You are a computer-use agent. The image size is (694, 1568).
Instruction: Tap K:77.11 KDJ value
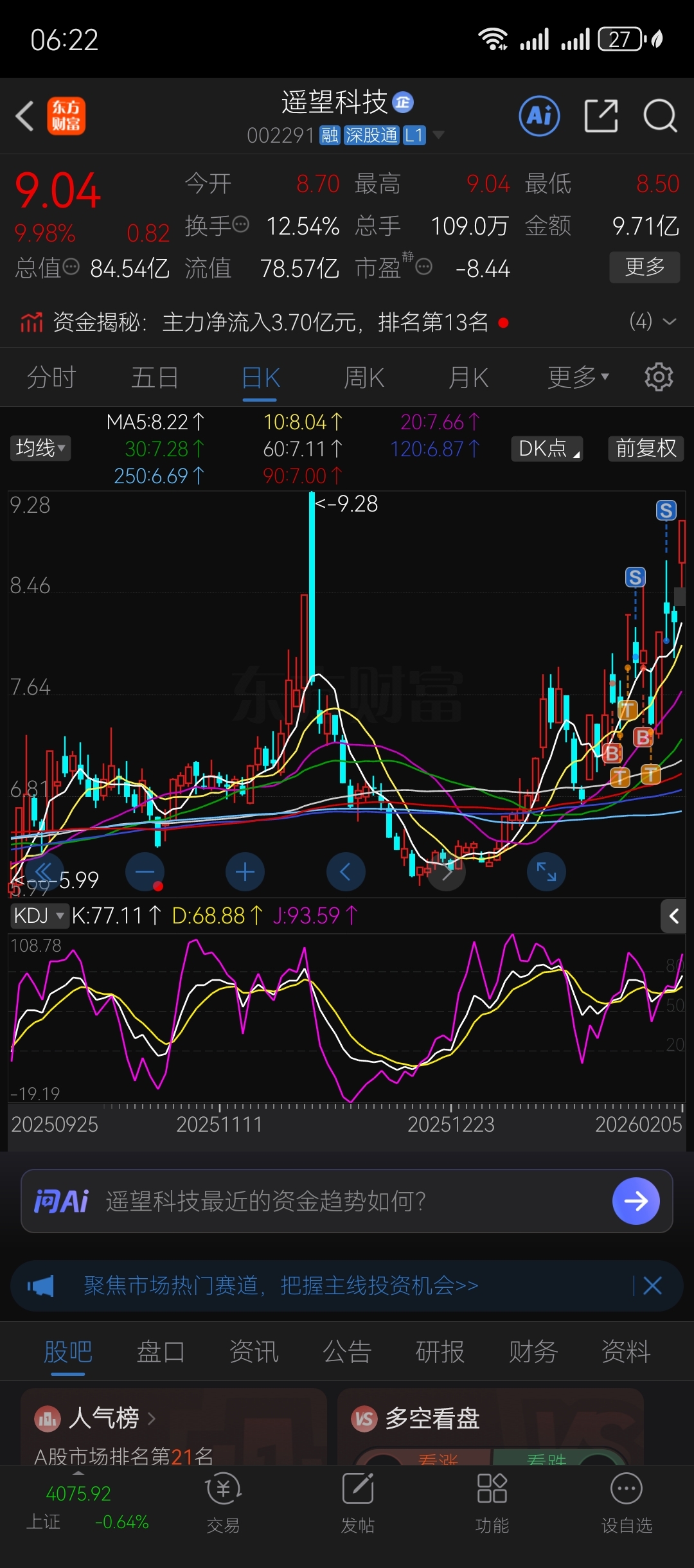coord(116,915)
